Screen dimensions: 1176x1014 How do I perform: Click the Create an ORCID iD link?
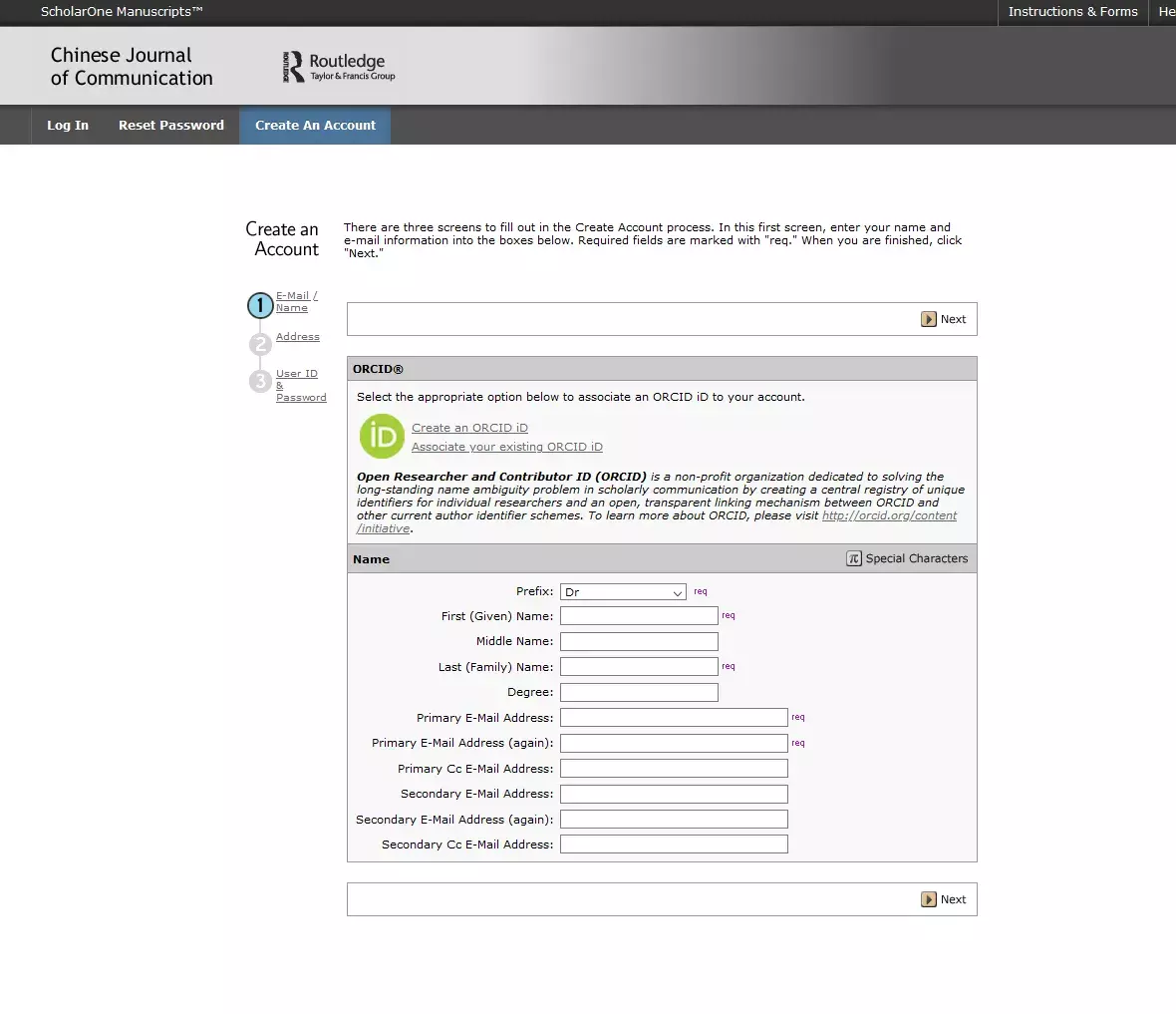(469, 428)
